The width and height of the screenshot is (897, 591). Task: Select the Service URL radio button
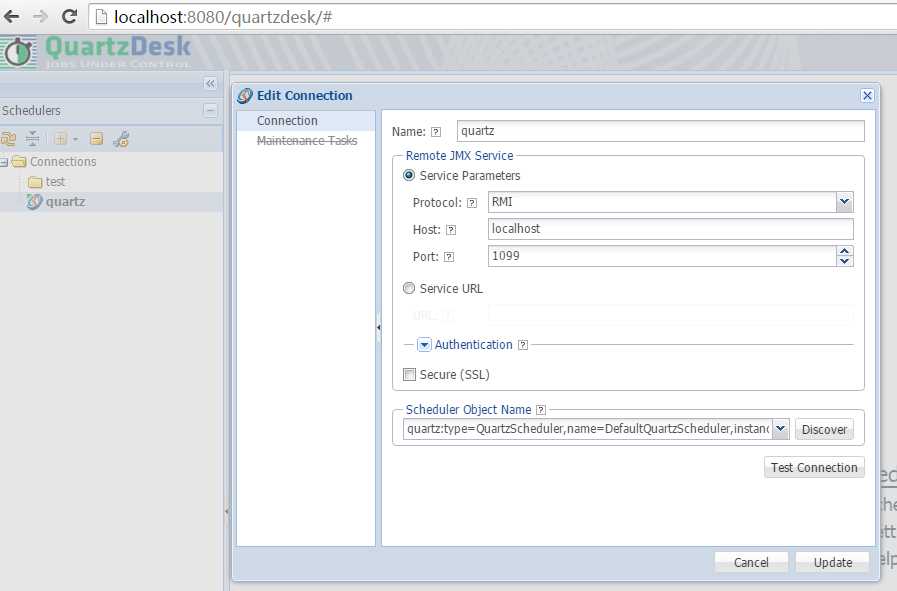(x=409, y=288)
